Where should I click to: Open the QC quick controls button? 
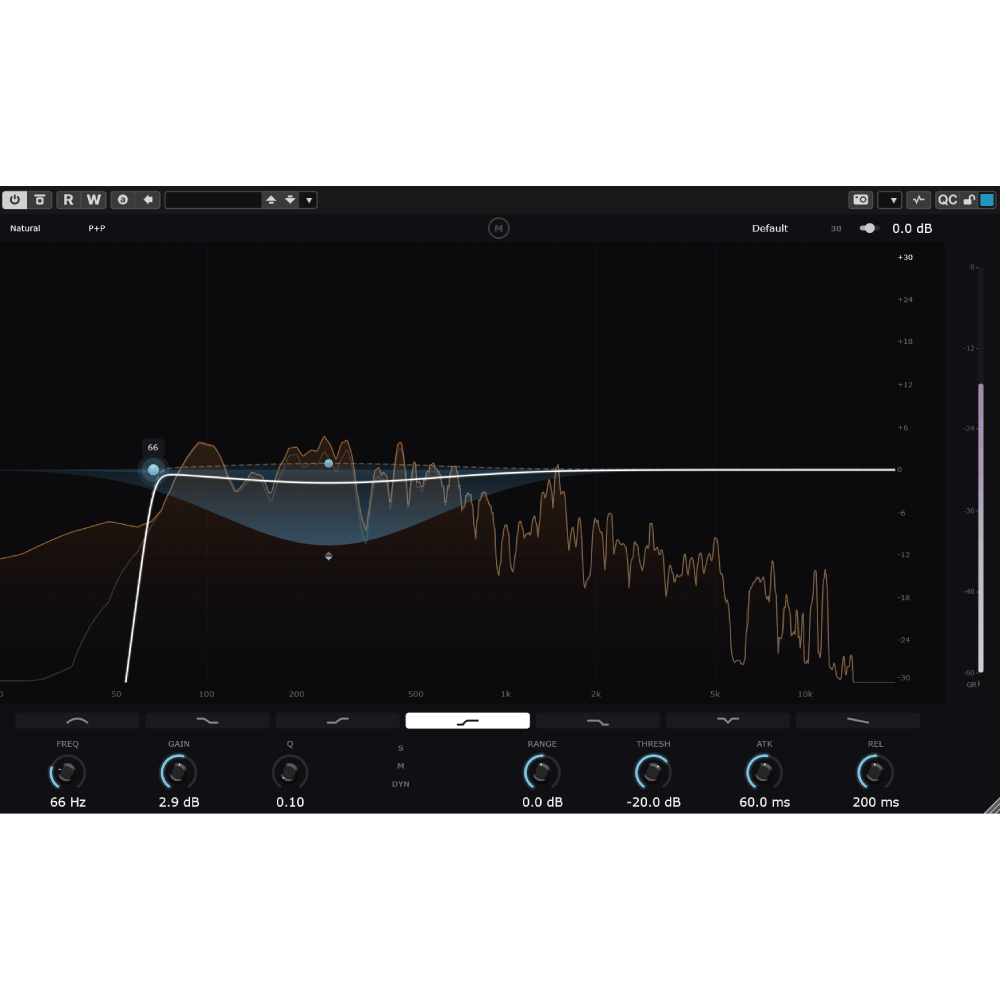pos(947,200)
